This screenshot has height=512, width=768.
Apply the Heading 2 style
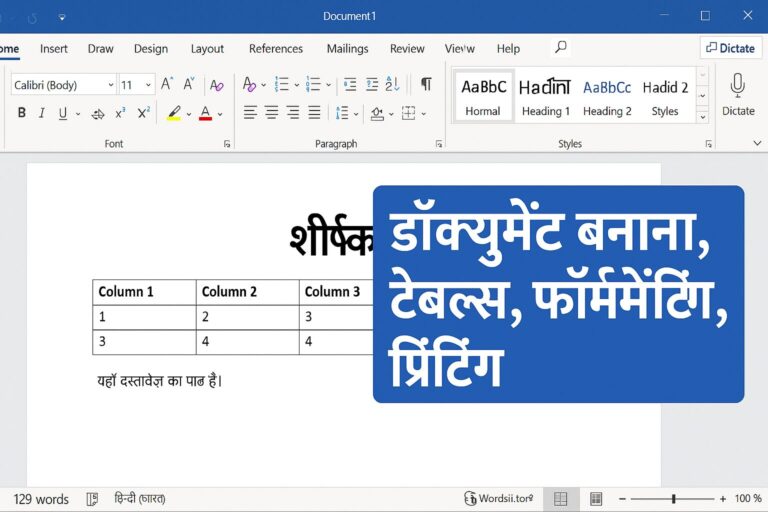pos(607,98)
